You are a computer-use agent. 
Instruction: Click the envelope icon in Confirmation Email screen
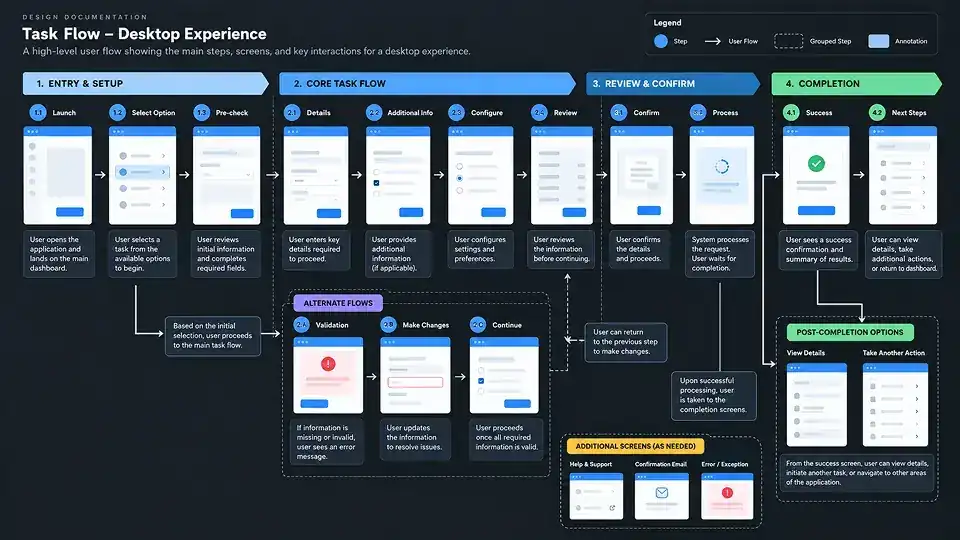tap(661, 493)
